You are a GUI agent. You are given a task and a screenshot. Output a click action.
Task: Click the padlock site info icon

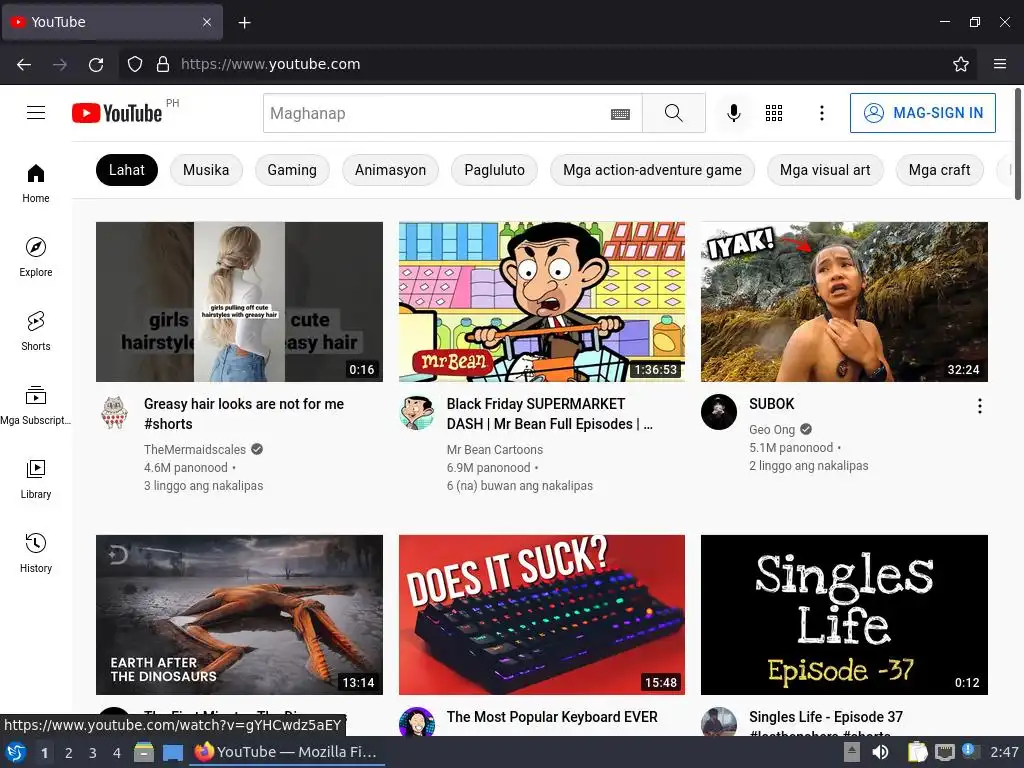[163, 64]
